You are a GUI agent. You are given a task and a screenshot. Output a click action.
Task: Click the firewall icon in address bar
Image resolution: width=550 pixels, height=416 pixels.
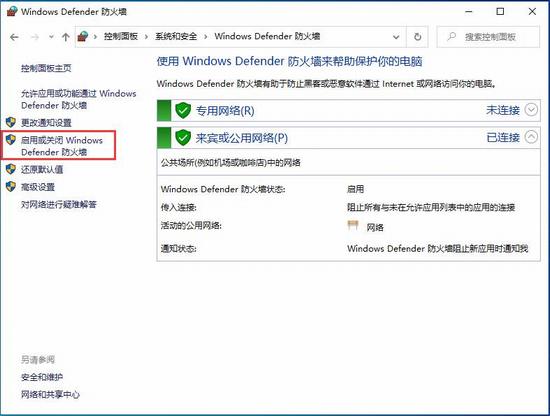(x=83, y=36)
